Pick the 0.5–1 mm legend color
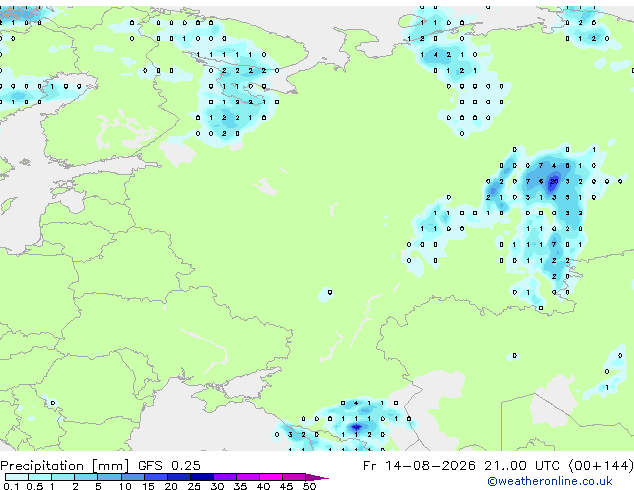This screenshot has width=634, height=490. [x=40, y=477]
